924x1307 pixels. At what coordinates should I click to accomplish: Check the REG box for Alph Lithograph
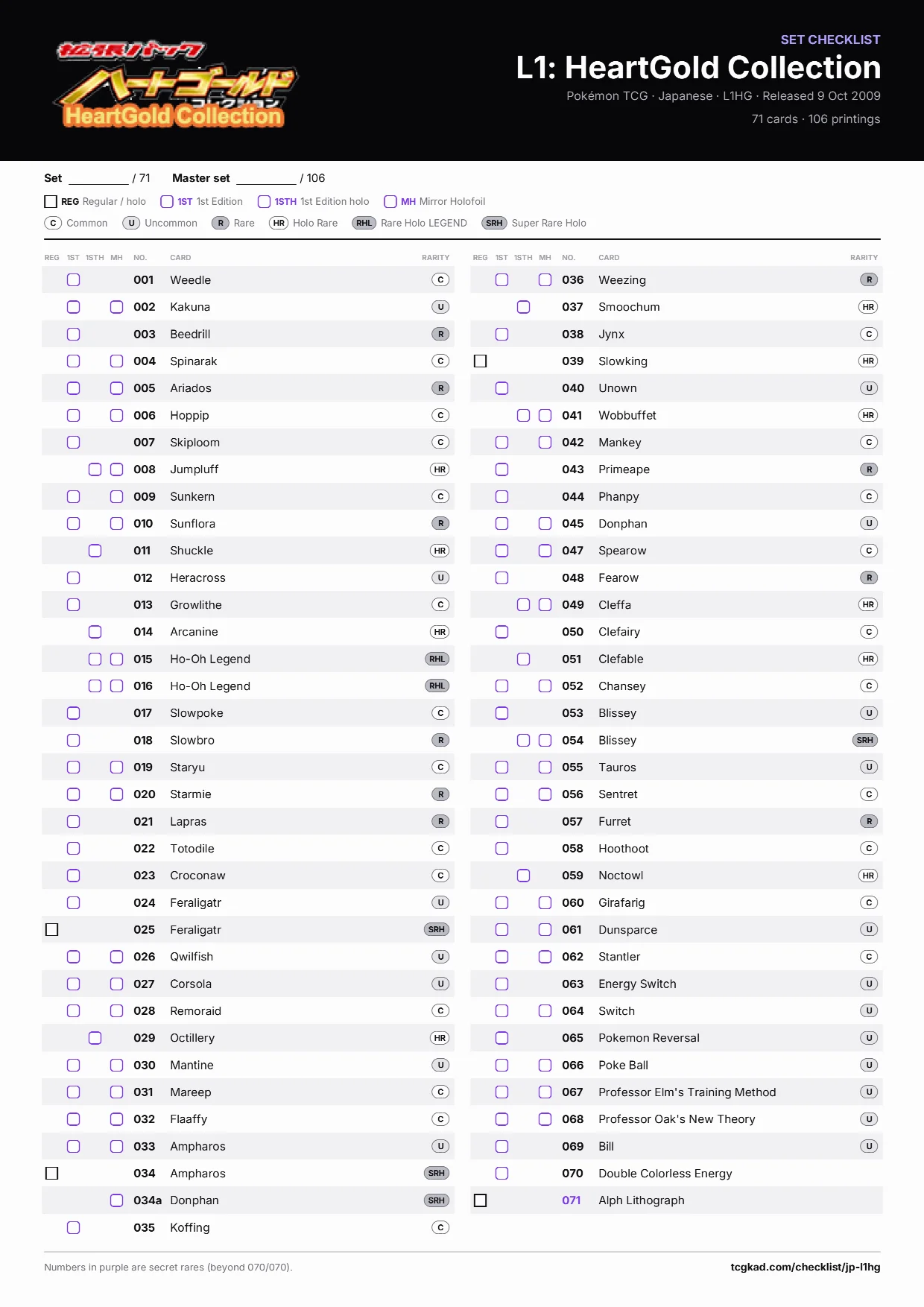click(x=481, y=1200)
